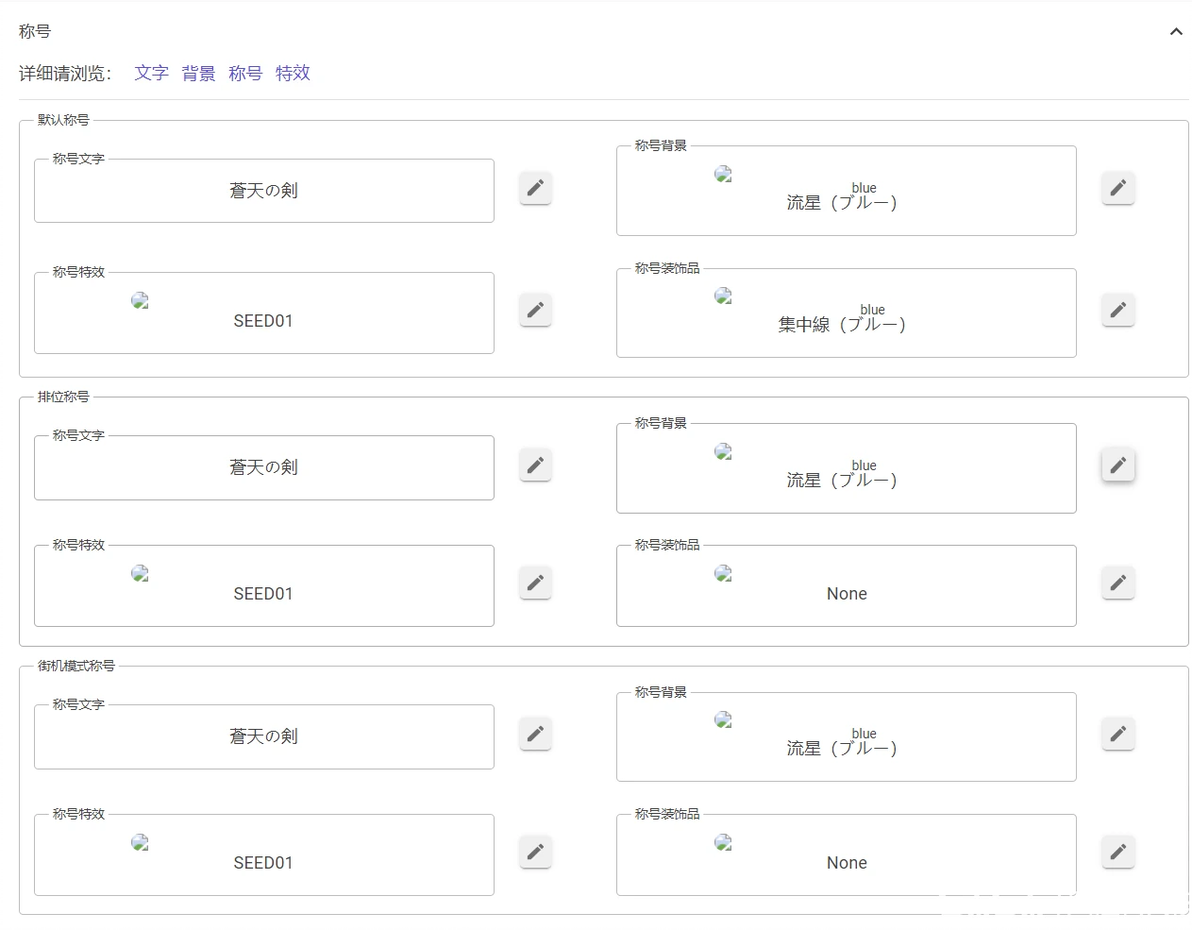Open the 特效 details link

(x=293, y=73)
